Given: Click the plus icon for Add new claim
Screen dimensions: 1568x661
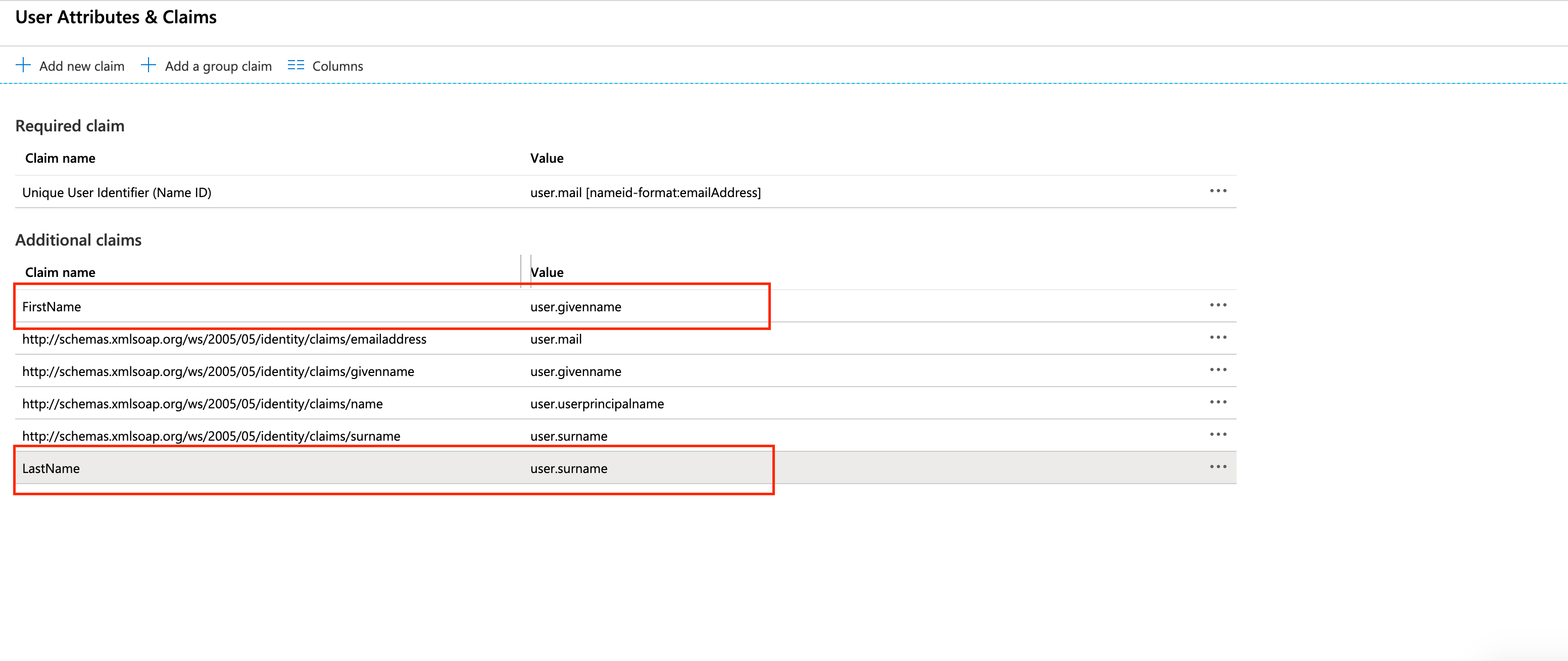Looking at the screenshot, I should (x=23, y=65).
